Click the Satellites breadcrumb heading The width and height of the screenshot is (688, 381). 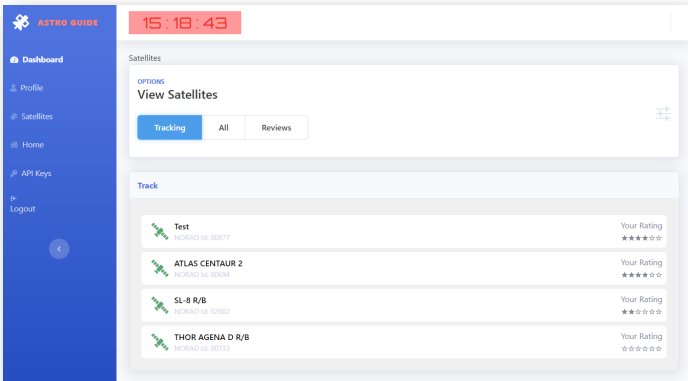coord(145,58)
